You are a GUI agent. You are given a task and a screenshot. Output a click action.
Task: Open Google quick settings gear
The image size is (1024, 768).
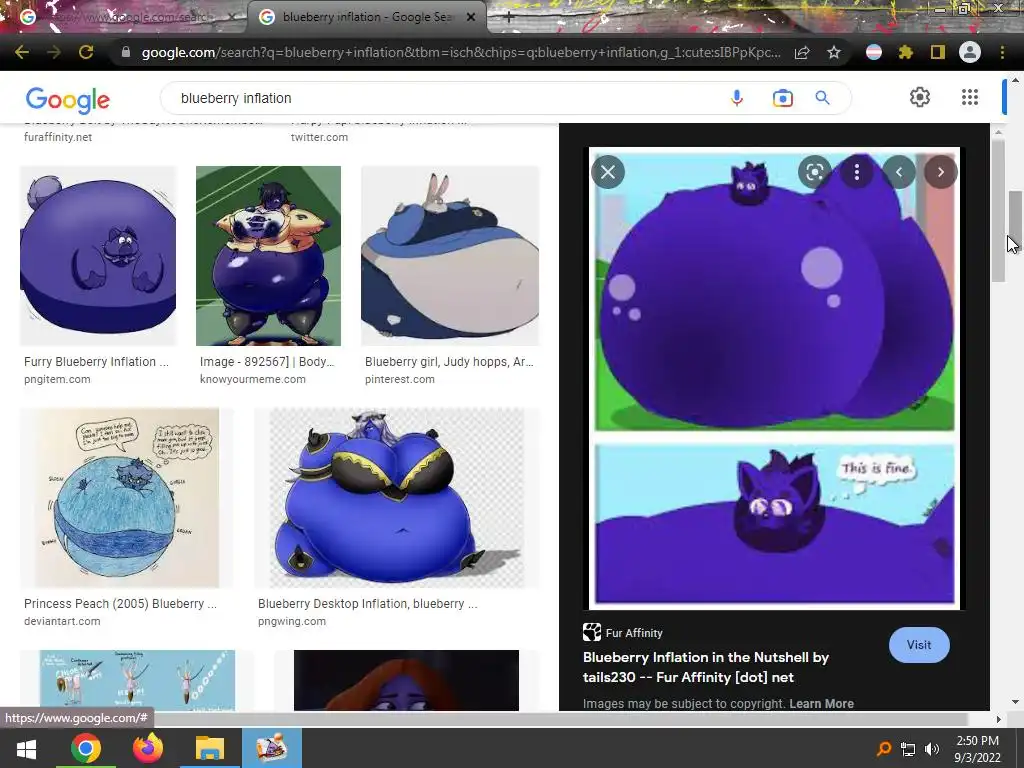(920, 97)
